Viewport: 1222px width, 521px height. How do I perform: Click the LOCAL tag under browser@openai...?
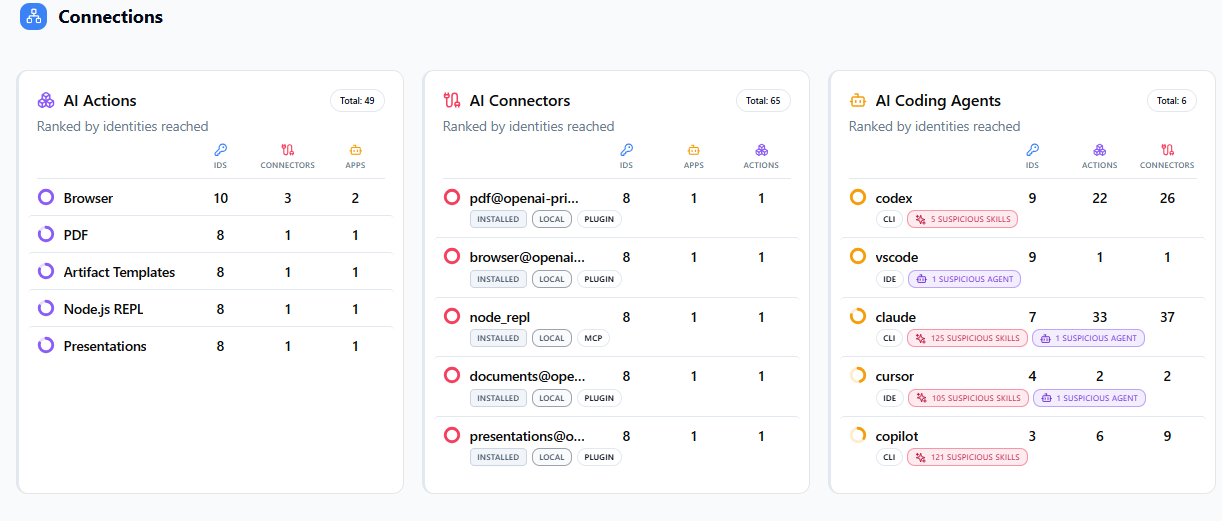[x=552, y=279]
